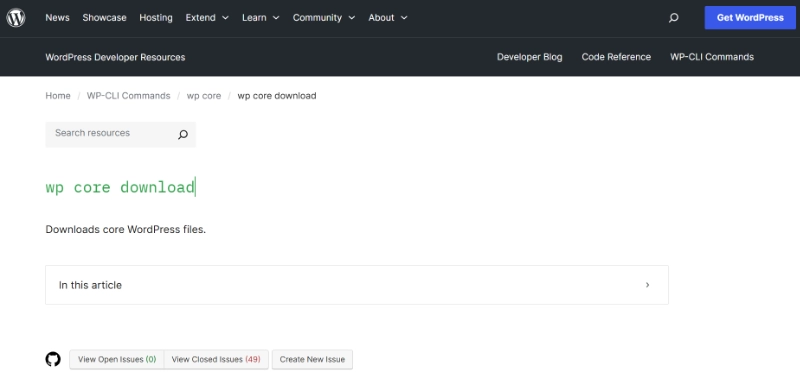Viewport: 800px width, 375px height.
Task: Open the Hosting menu item
Action: pos(156,18)
